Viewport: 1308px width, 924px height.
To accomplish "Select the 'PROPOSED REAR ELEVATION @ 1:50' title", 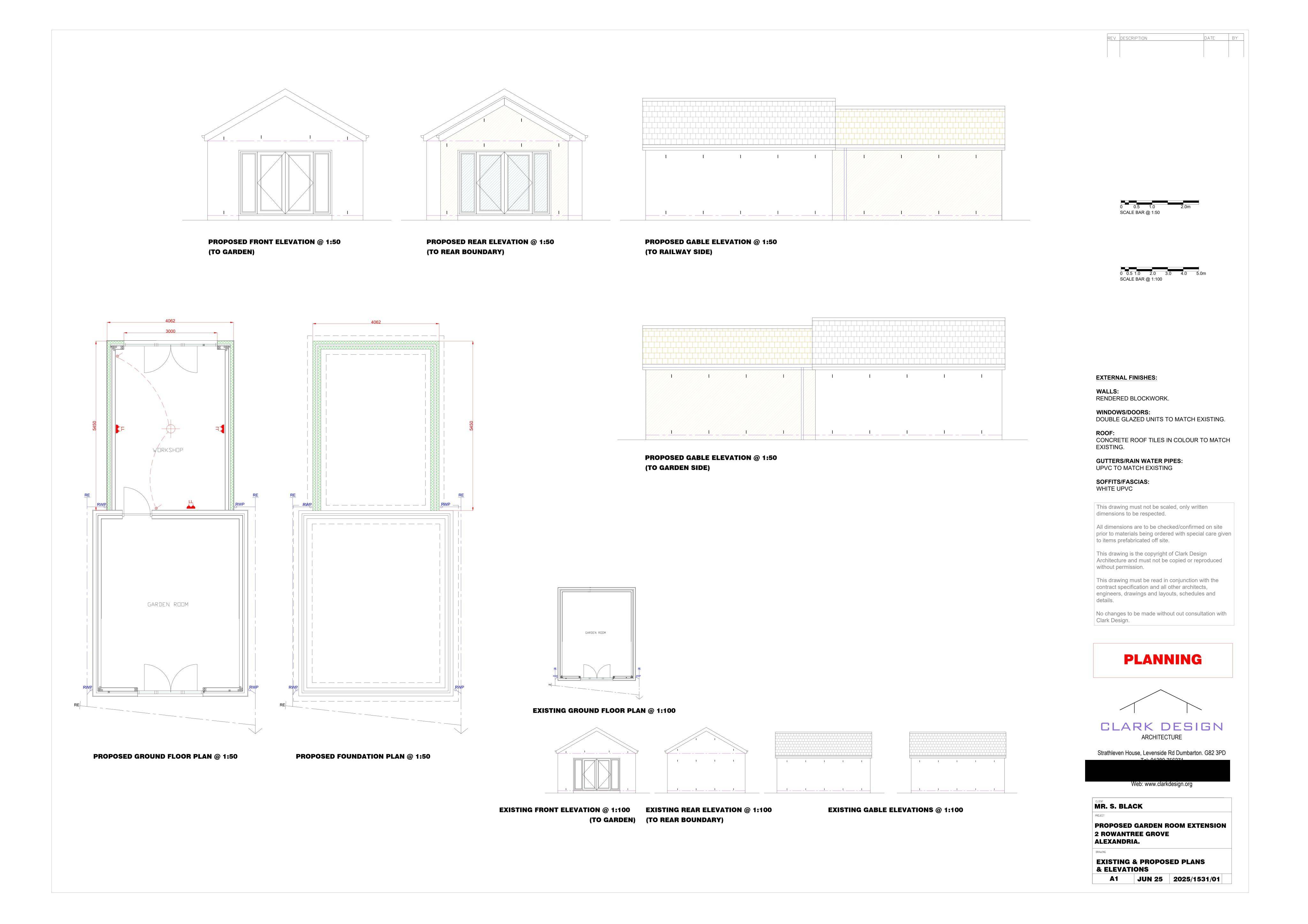I will [x=490, y=242].
